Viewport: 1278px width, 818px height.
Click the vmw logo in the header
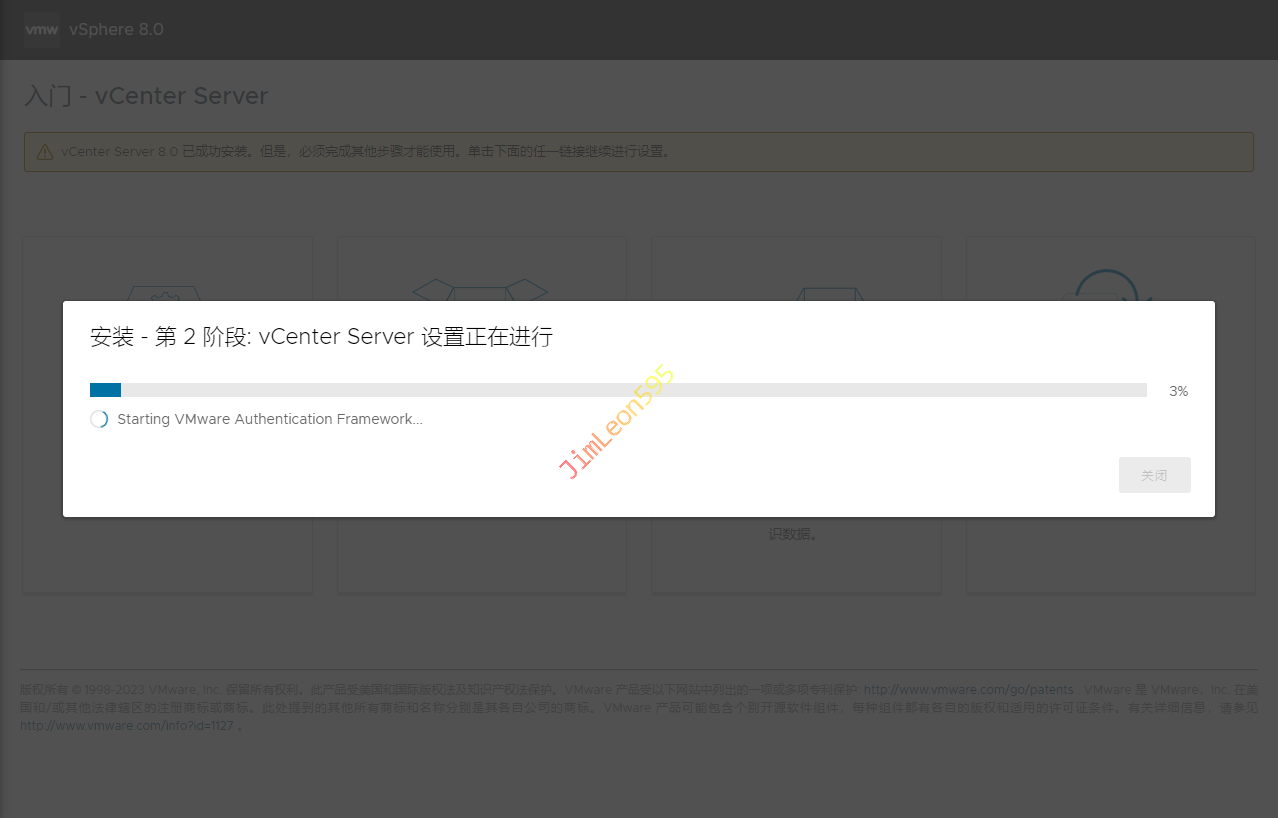pyautogui.click(x=42, y=30)
